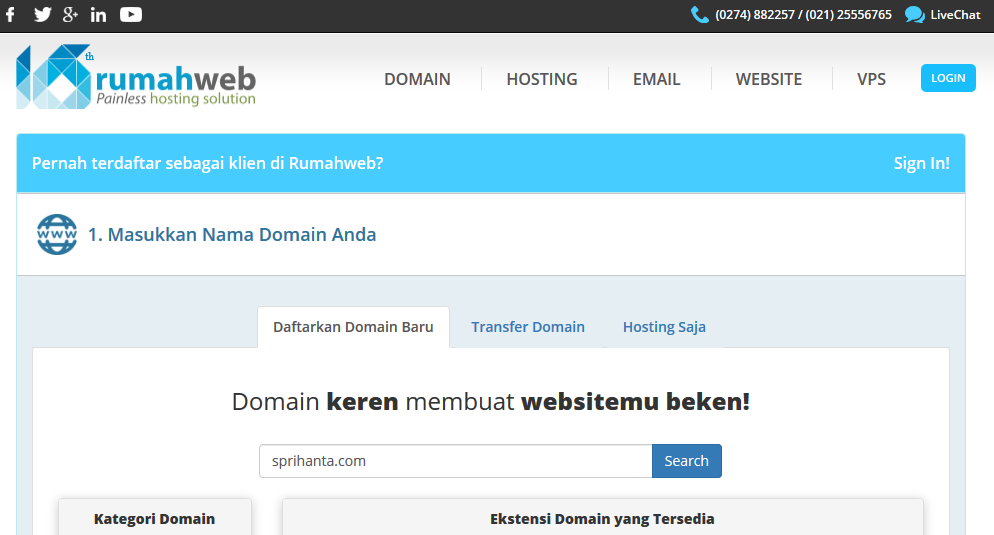Screen dimensions: 994x535
Task: Click the 'Ekstensi Domain yang Tersedia' header
Action: point(602,519)
